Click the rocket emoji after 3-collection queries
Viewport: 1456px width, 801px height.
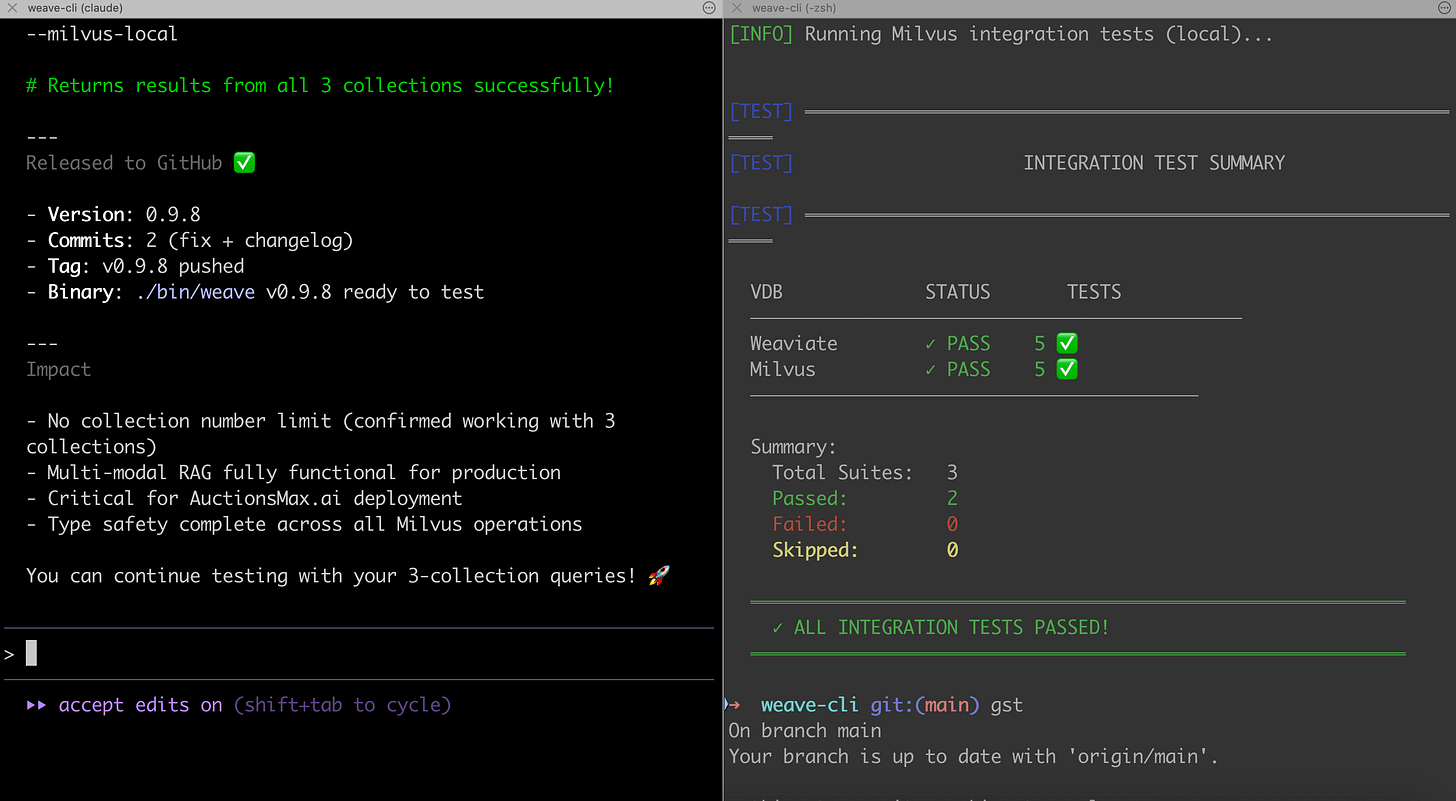(x=659, y=576)
